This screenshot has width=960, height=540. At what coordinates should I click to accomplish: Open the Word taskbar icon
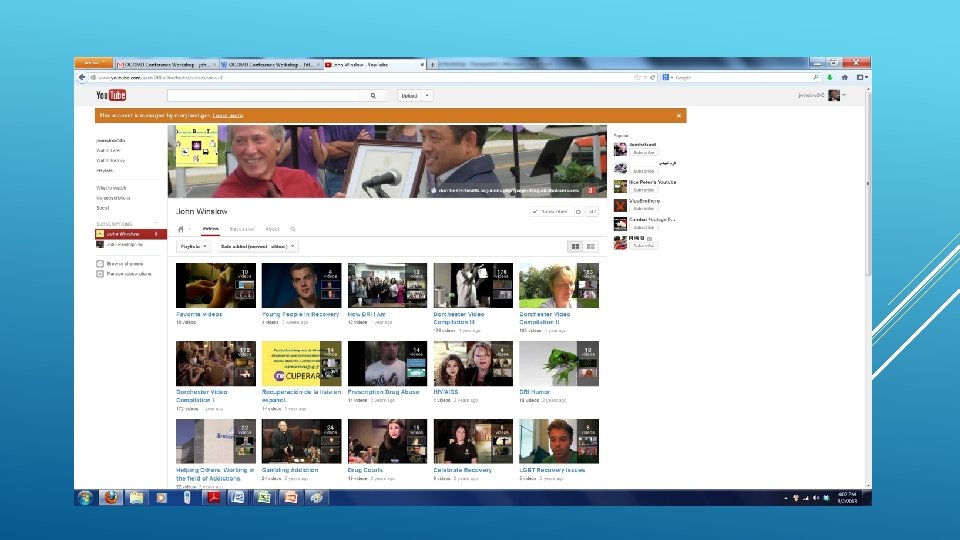[237, 497]
